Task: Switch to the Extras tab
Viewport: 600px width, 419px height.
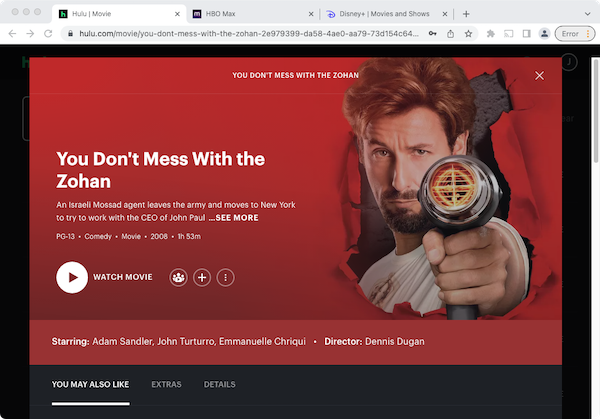Action: [x=166, y=384]
